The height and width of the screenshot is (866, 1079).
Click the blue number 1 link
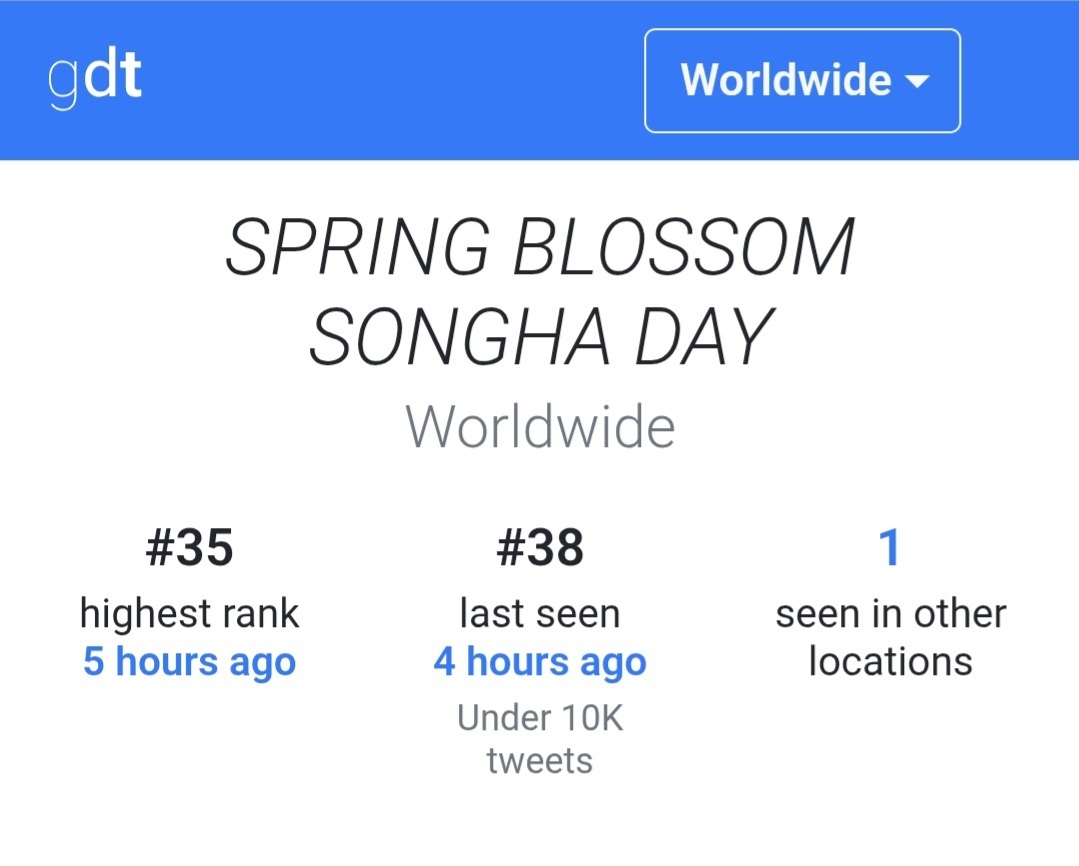coord(889,548)
